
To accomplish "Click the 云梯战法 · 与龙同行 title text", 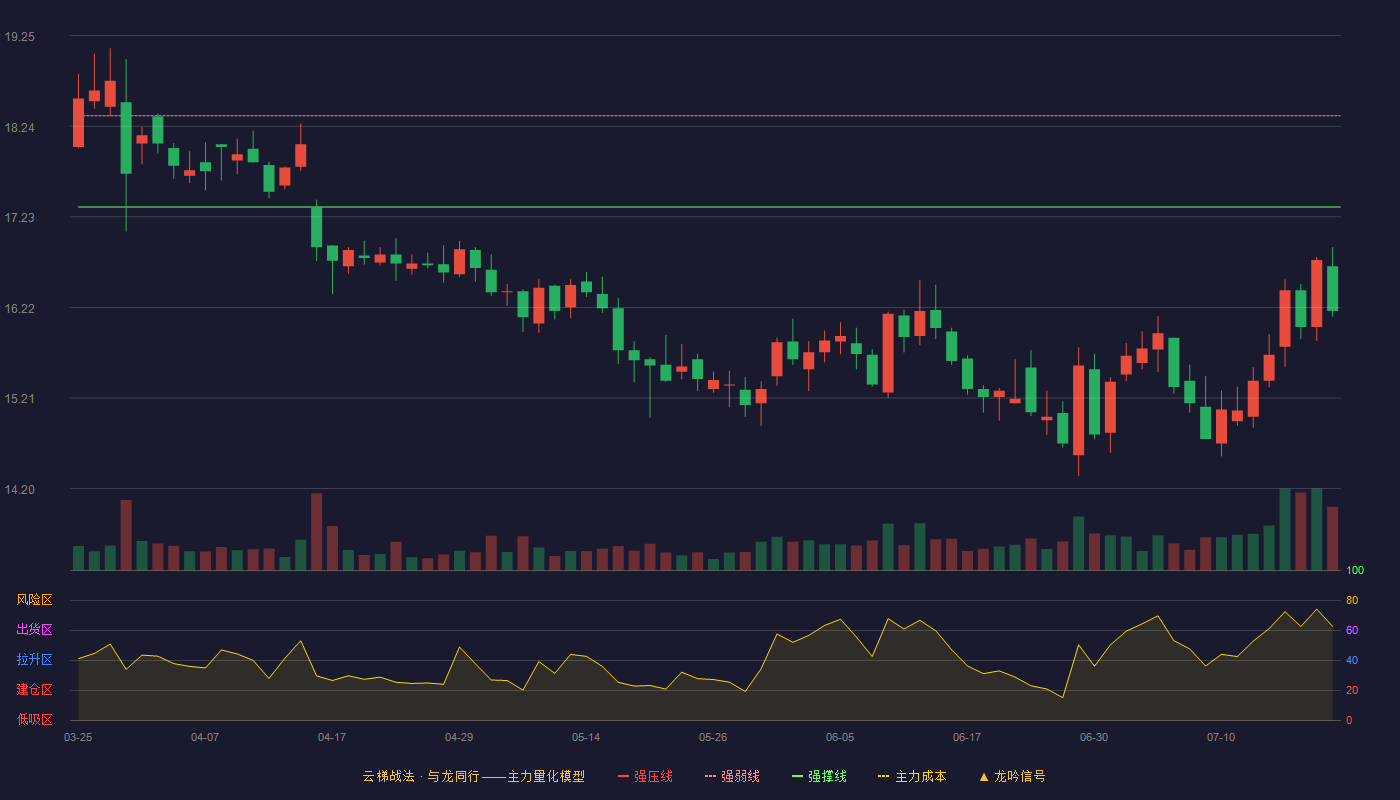I will click(x=420, y=776).
